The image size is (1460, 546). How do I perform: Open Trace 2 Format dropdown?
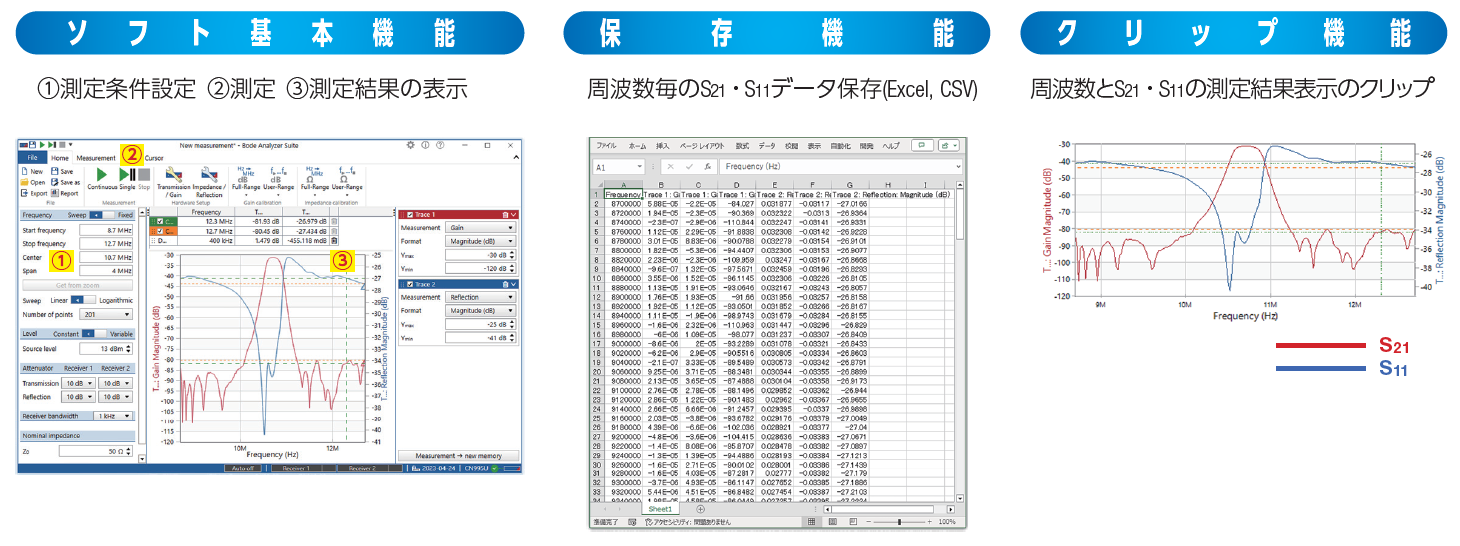[x=481, y=310]
